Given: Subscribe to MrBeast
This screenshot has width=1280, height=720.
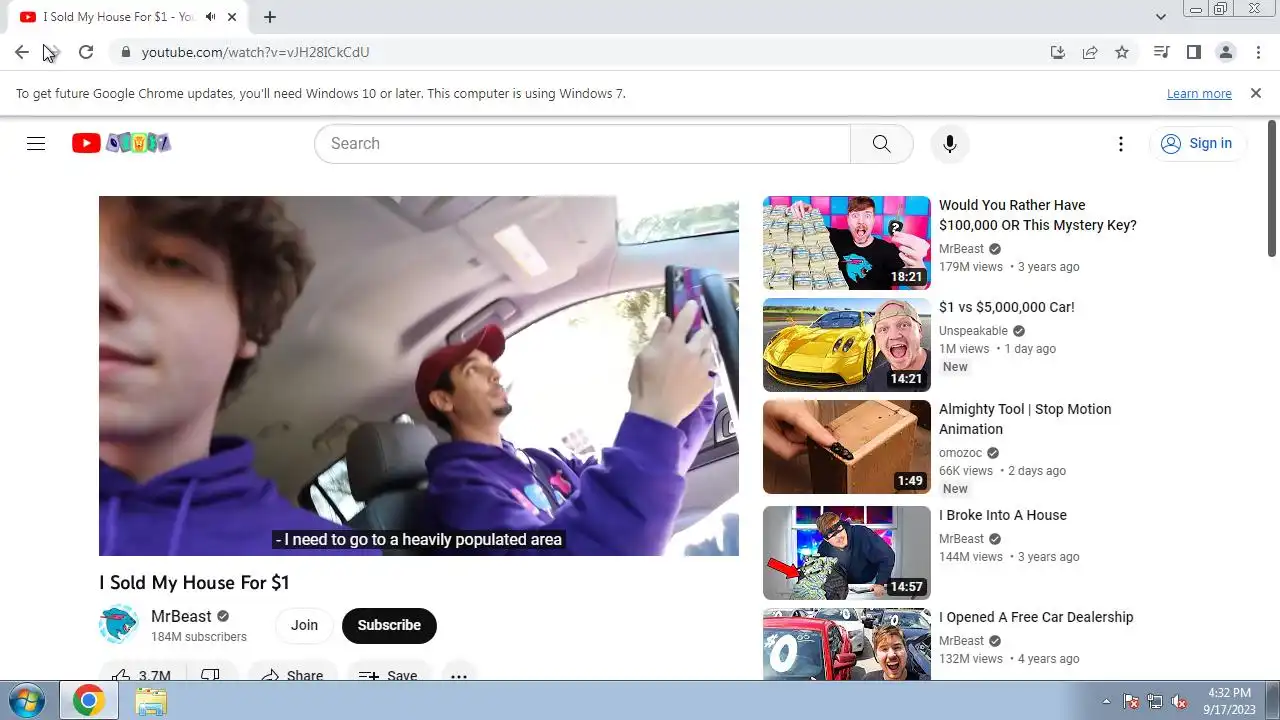Looking at the screenshot, I should click(x=389, y=625).
